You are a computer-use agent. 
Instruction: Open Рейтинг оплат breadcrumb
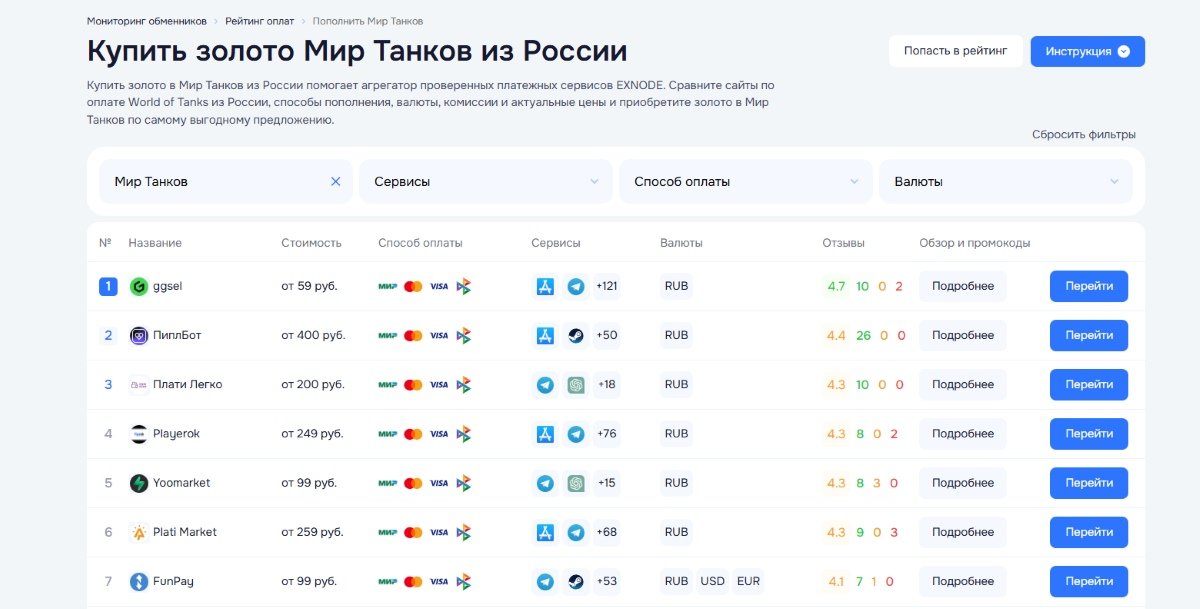[259, 21]
